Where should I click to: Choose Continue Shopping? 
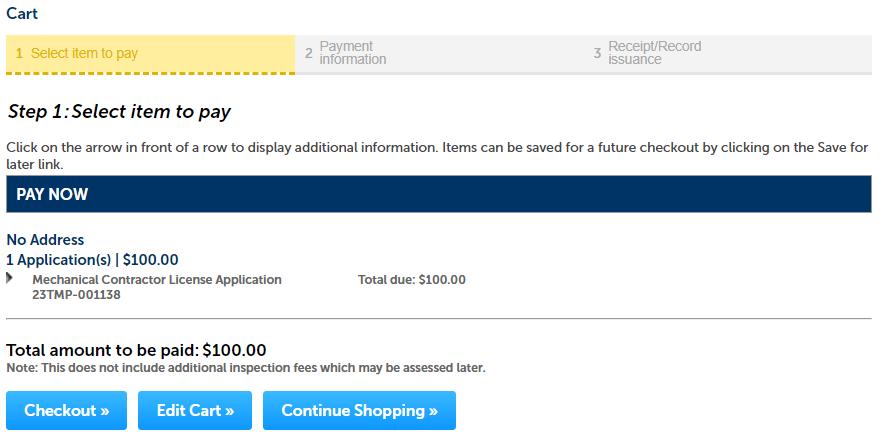tap(359, 410)
